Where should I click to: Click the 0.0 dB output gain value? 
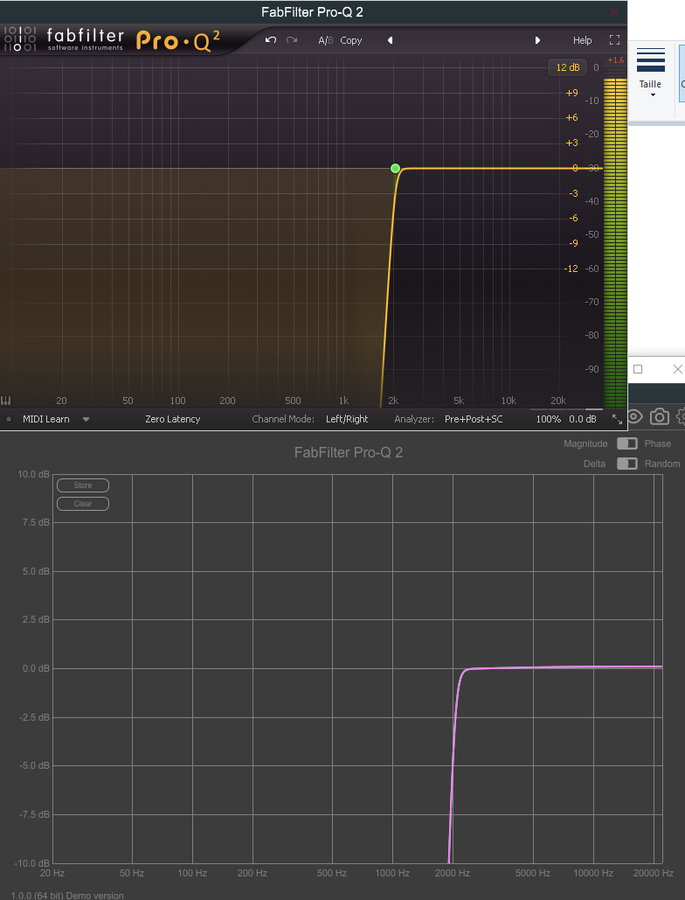[x=583, y=419]
